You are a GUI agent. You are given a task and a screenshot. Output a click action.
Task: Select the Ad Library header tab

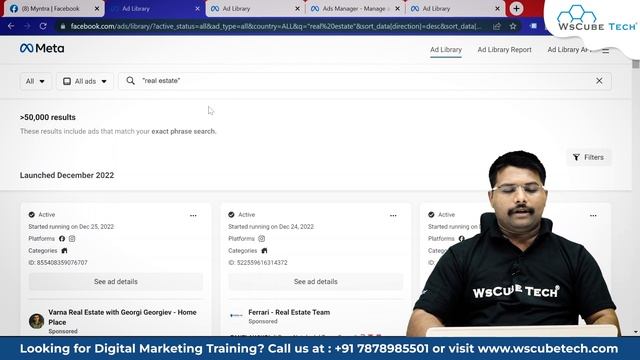coord(446,50)
